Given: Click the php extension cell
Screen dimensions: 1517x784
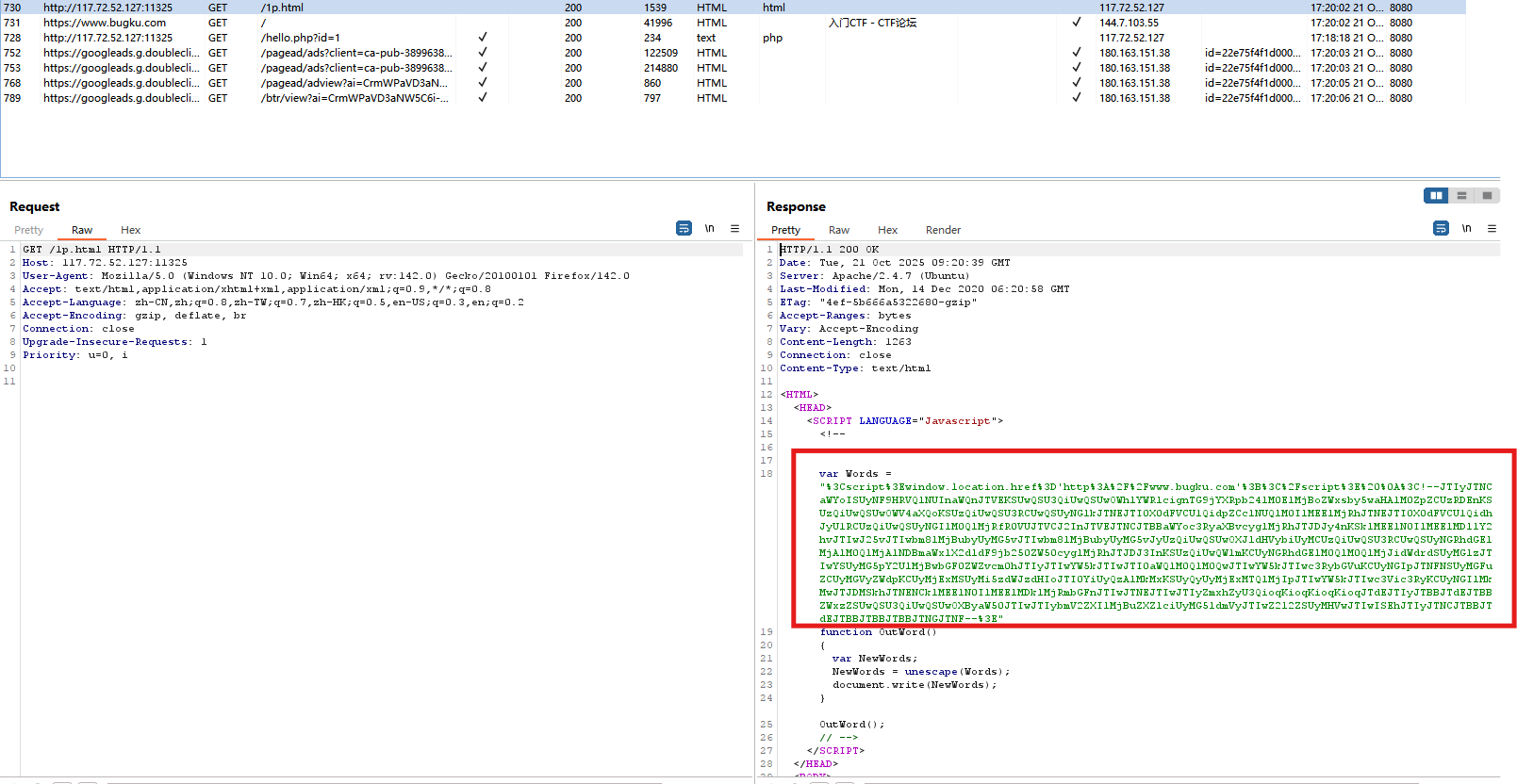Looking at the screenshot, I should pyautogui.click(x=772, y=38).
